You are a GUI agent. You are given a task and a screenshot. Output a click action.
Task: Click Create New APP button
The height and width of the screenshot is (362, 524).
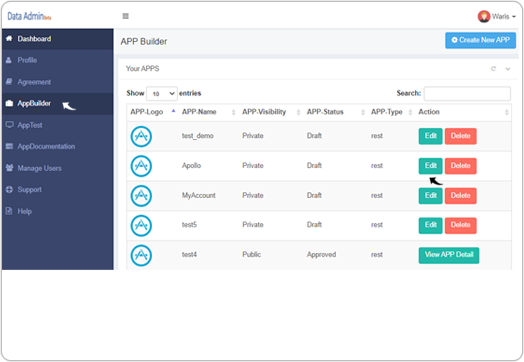tap(480, 40)
